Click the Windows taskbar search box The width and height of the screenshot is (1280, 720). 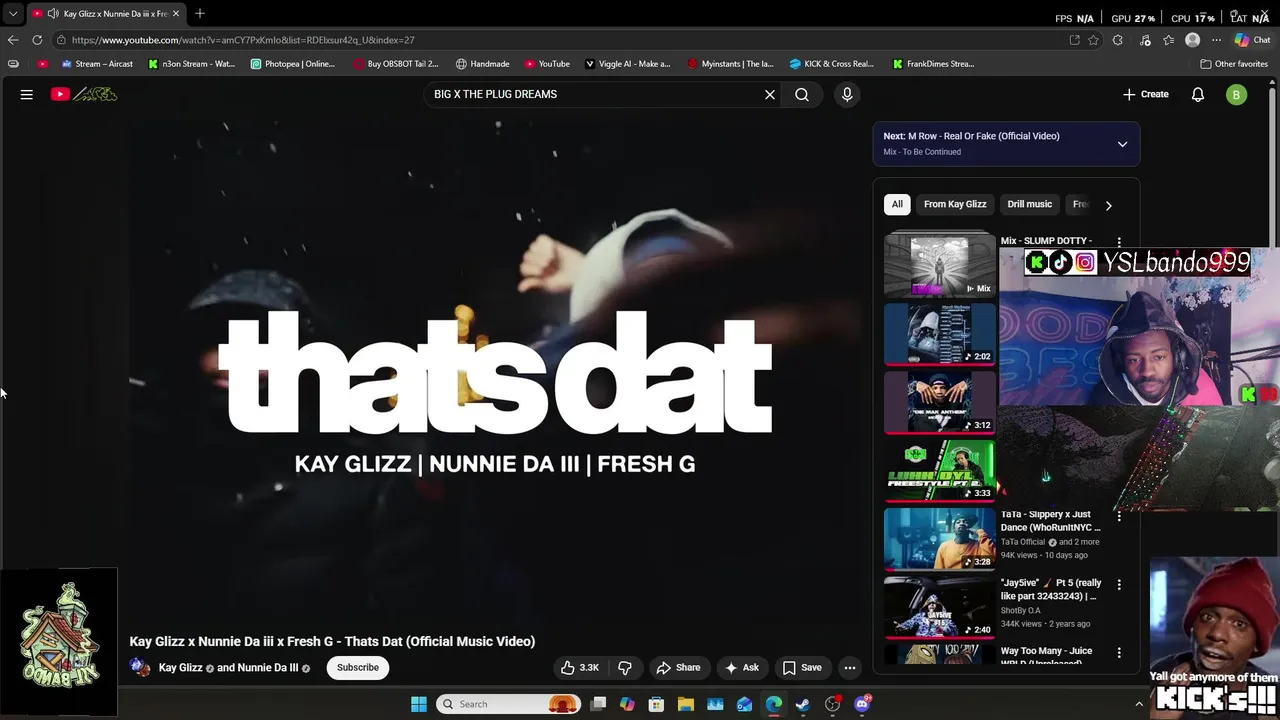[x=509, y=704]
